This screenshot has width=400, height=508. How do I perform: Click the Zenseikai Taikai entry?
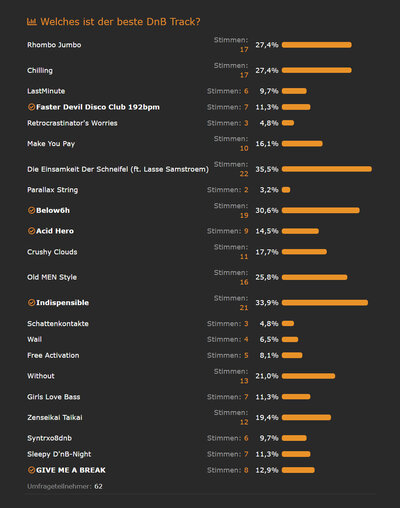tap(55, 417)
